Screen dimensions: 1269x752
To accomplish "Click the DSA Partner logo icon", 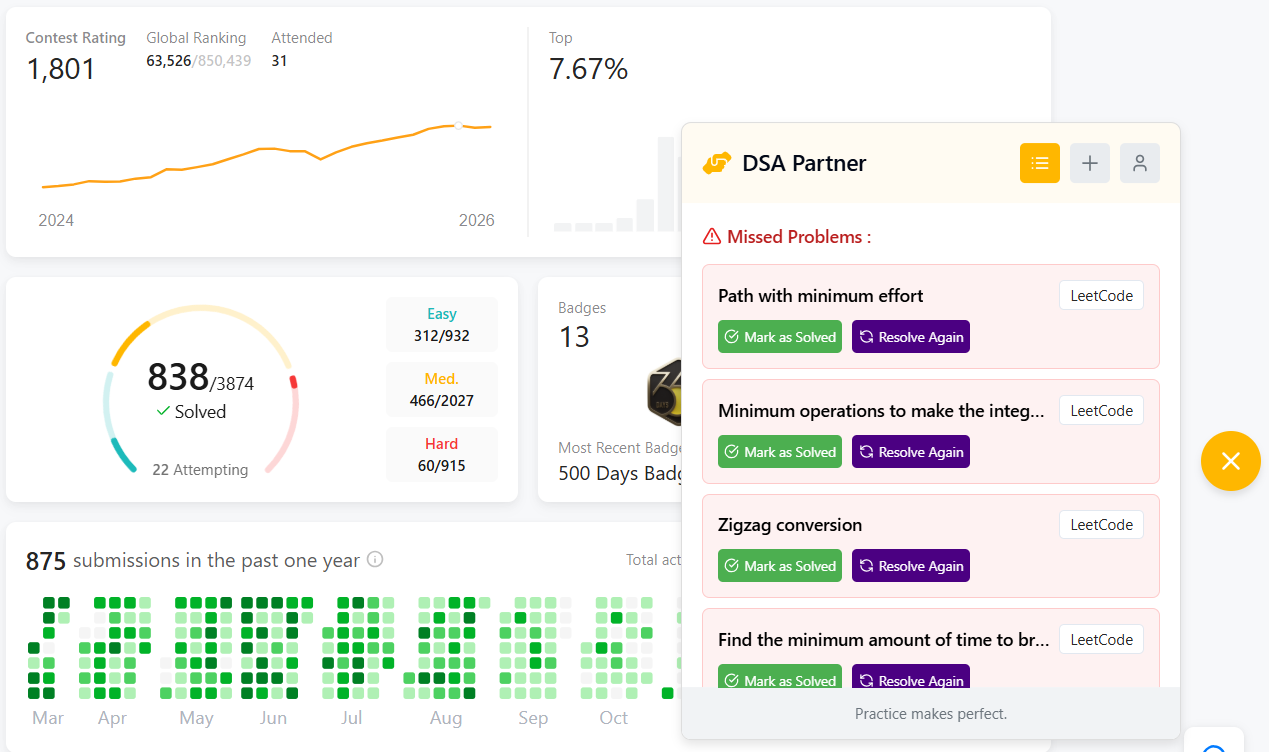I will pos(717,163).
